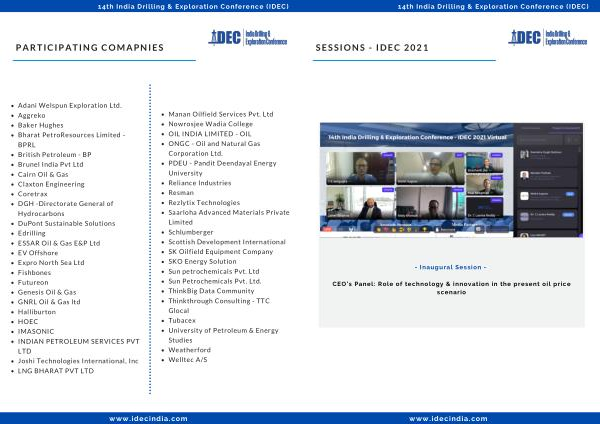This screenshot has width=600, height=424.
Task: Select 'Fishbones' in the company list
Action: [x=34, y=272]
